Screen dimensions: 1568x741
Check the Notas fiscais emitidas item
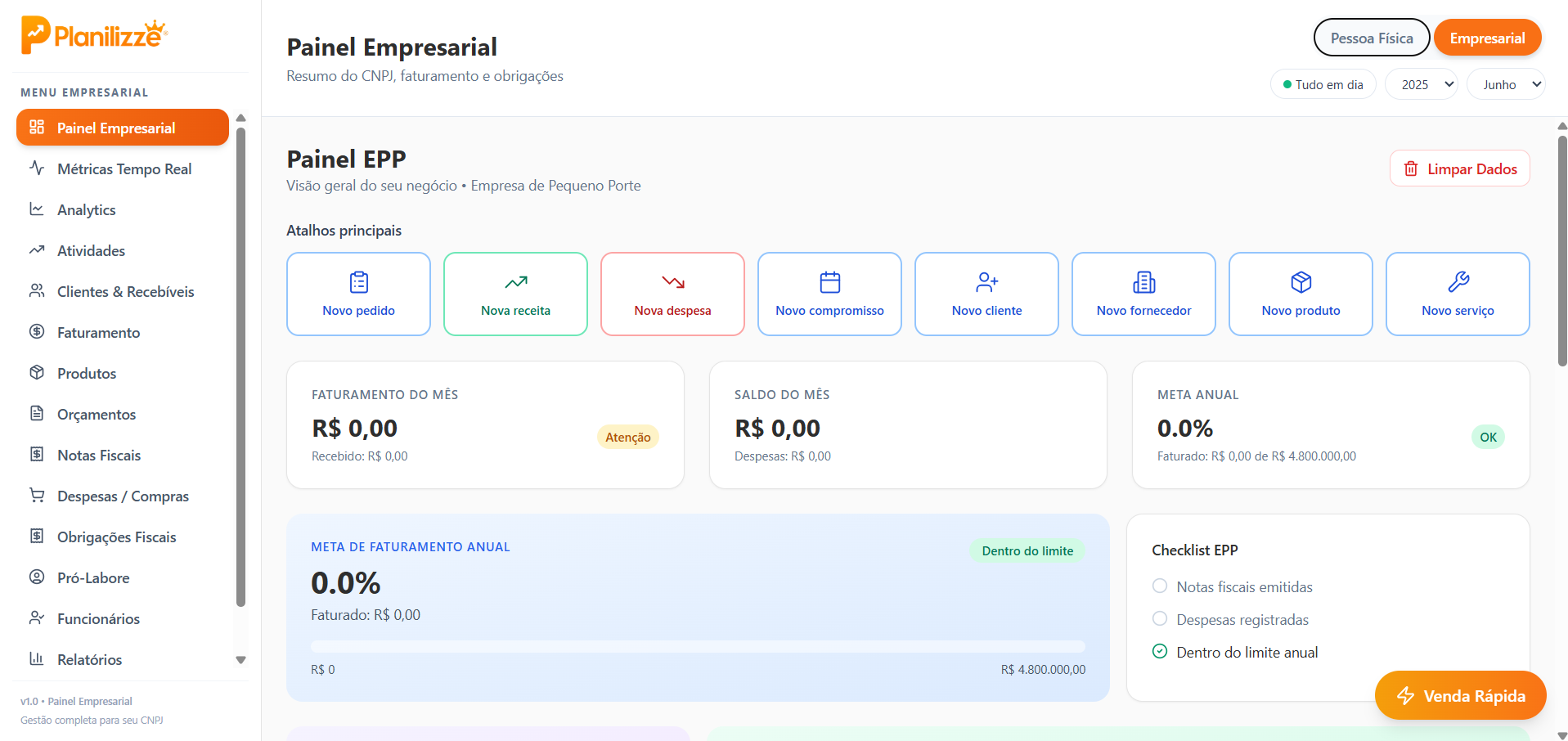[1159, 586]
